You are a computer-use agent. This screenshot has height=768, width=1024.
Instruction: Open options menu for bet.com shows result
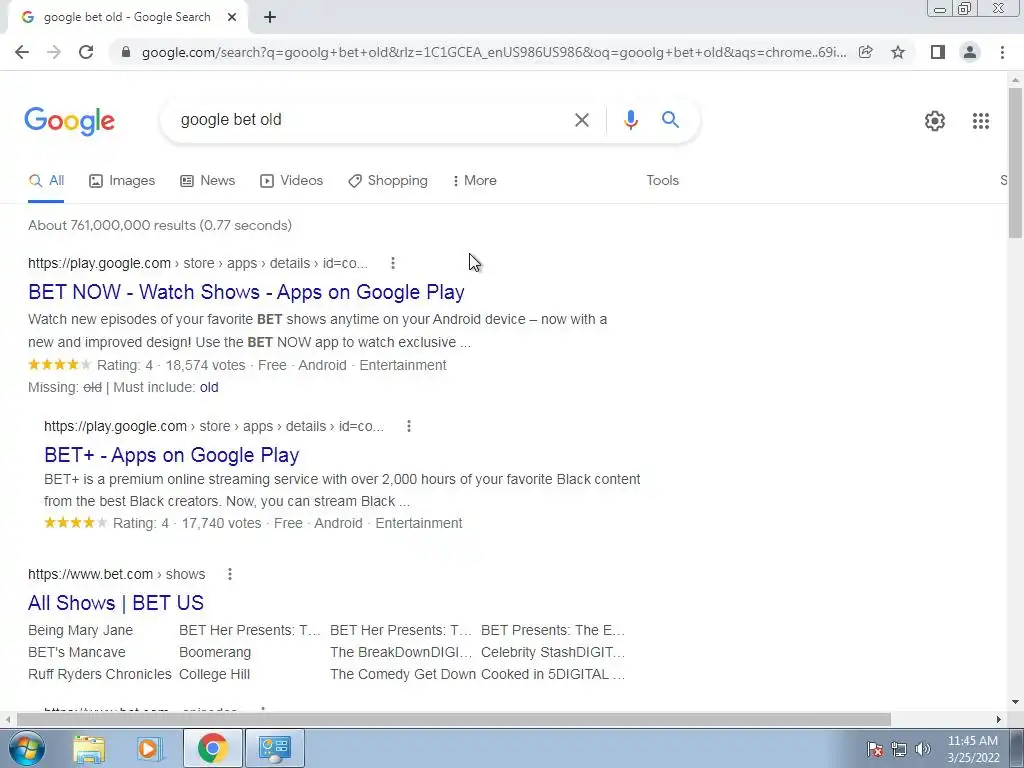(230, 574)
